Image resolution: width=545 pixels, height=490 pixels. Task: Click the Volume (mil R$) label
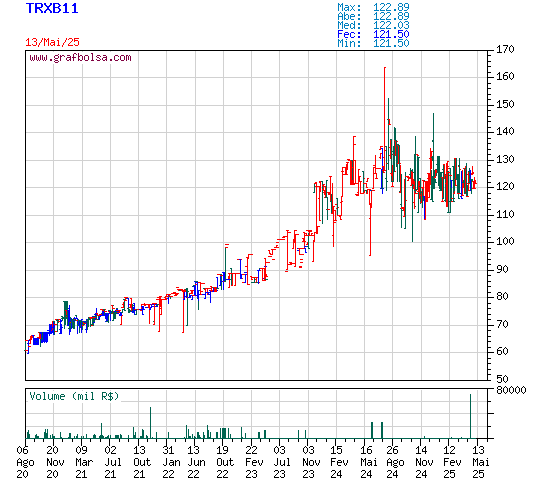coord(74,396)
